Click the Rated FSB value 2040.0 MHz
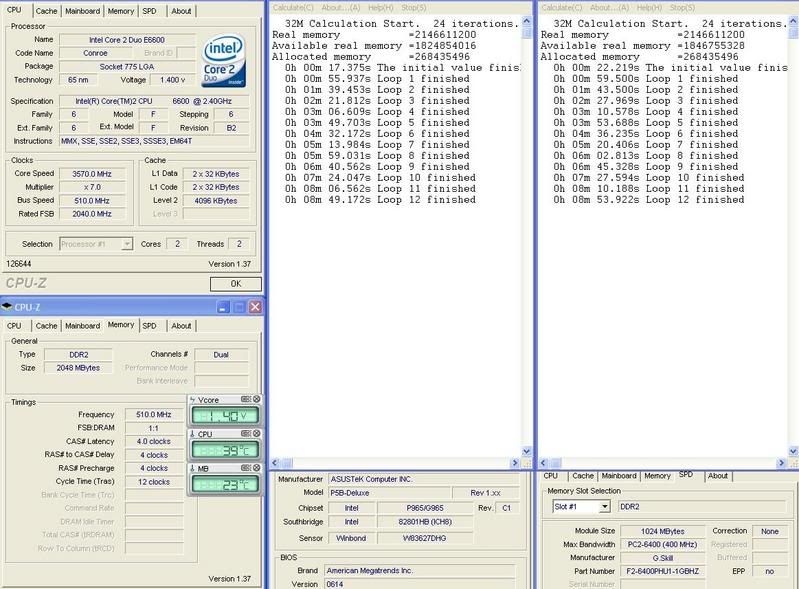The image size is (799, 589). (92, 214)
